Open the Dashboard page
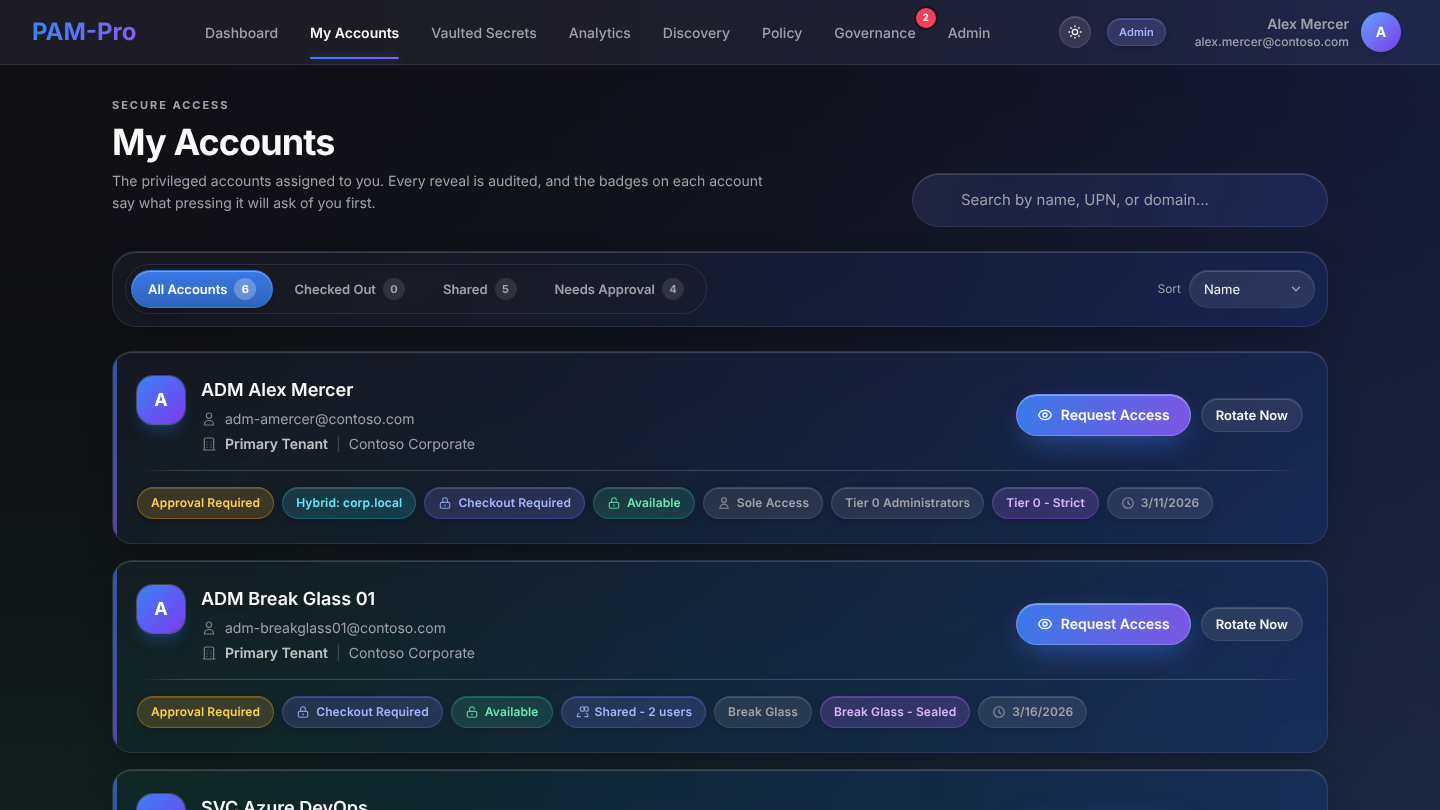The image size is (1440, 810). click(241, 33)
